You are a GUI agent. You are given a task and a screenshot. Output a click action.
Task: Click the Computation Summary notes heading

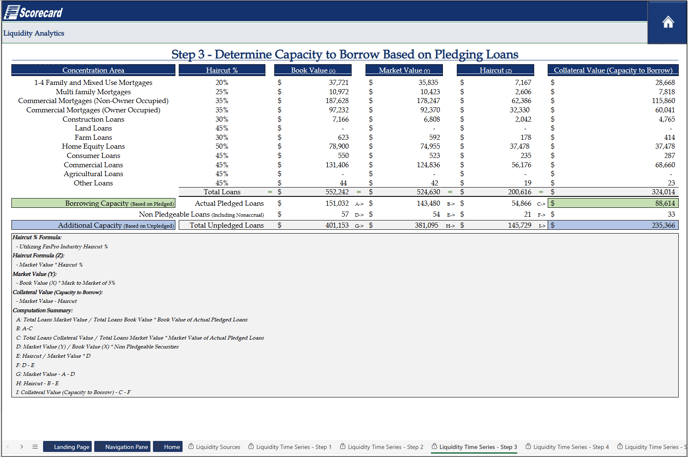point(43,311)
